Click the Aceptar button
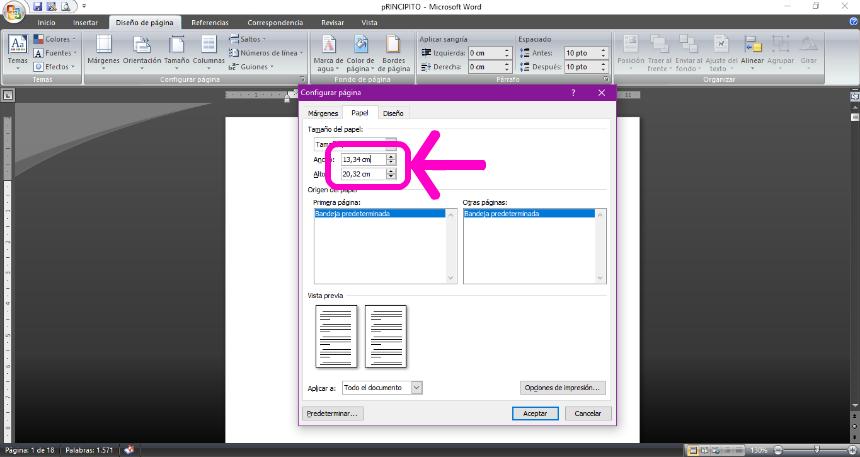Screen dimensions: 860x457 tap(535, 413)
